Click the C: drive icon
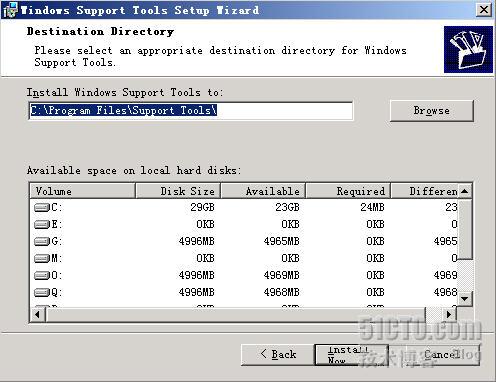 [x=42, y=208]
